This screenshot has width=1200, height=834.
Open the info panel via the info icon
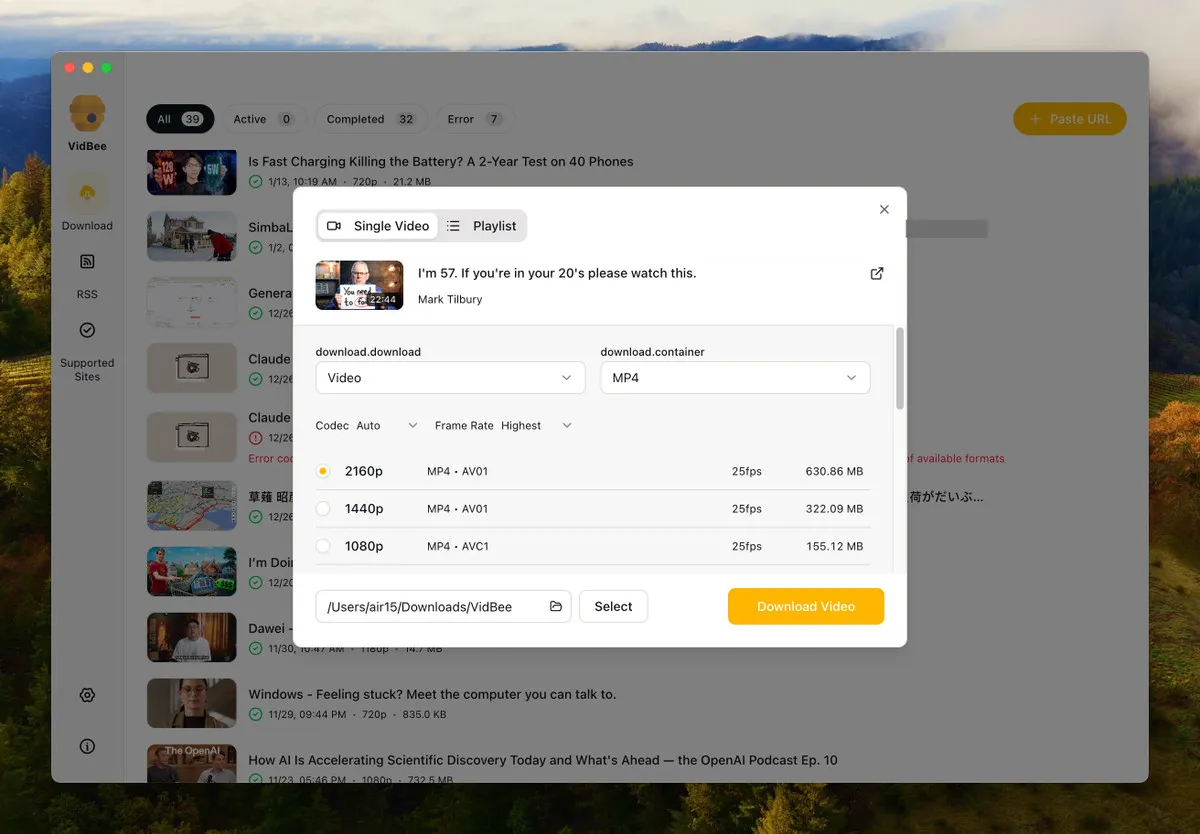tap(87, 746)
